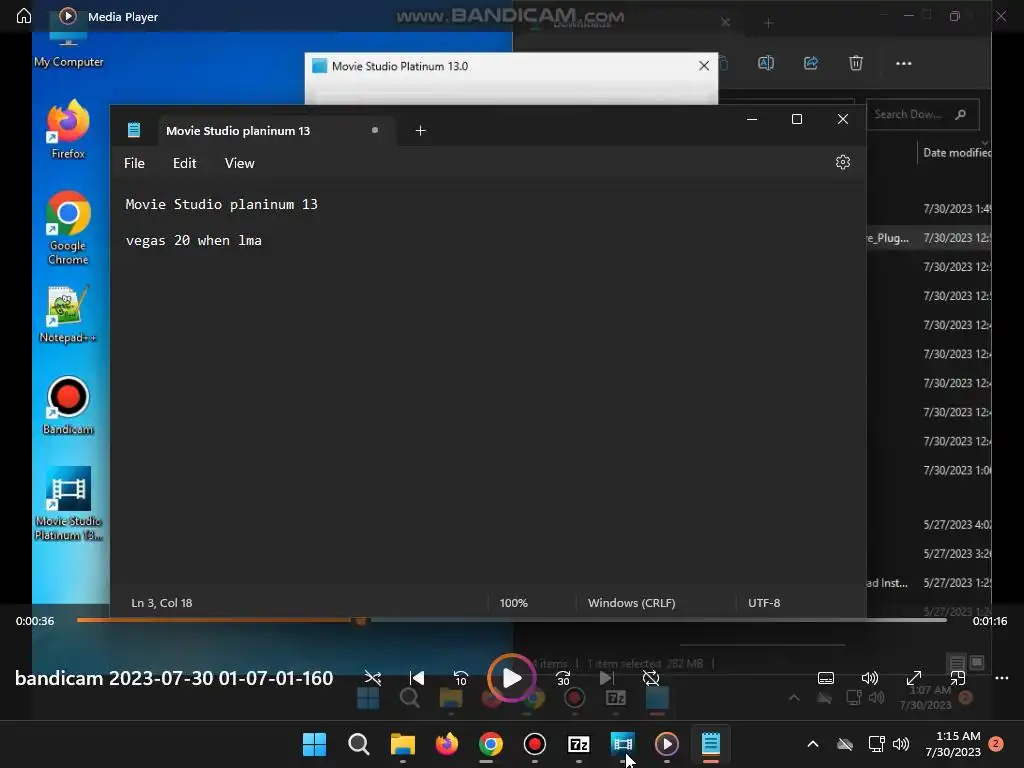Click the video title bandicam 2023-07-30 01-07-01-160

[174, 678]
